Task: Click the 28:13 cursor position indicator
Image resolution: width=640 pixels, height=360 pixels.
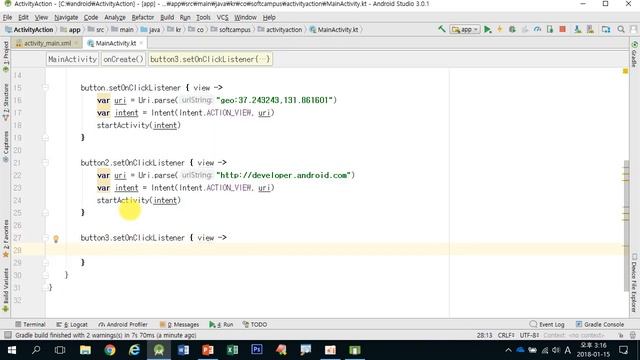Action: coord(484,335)
